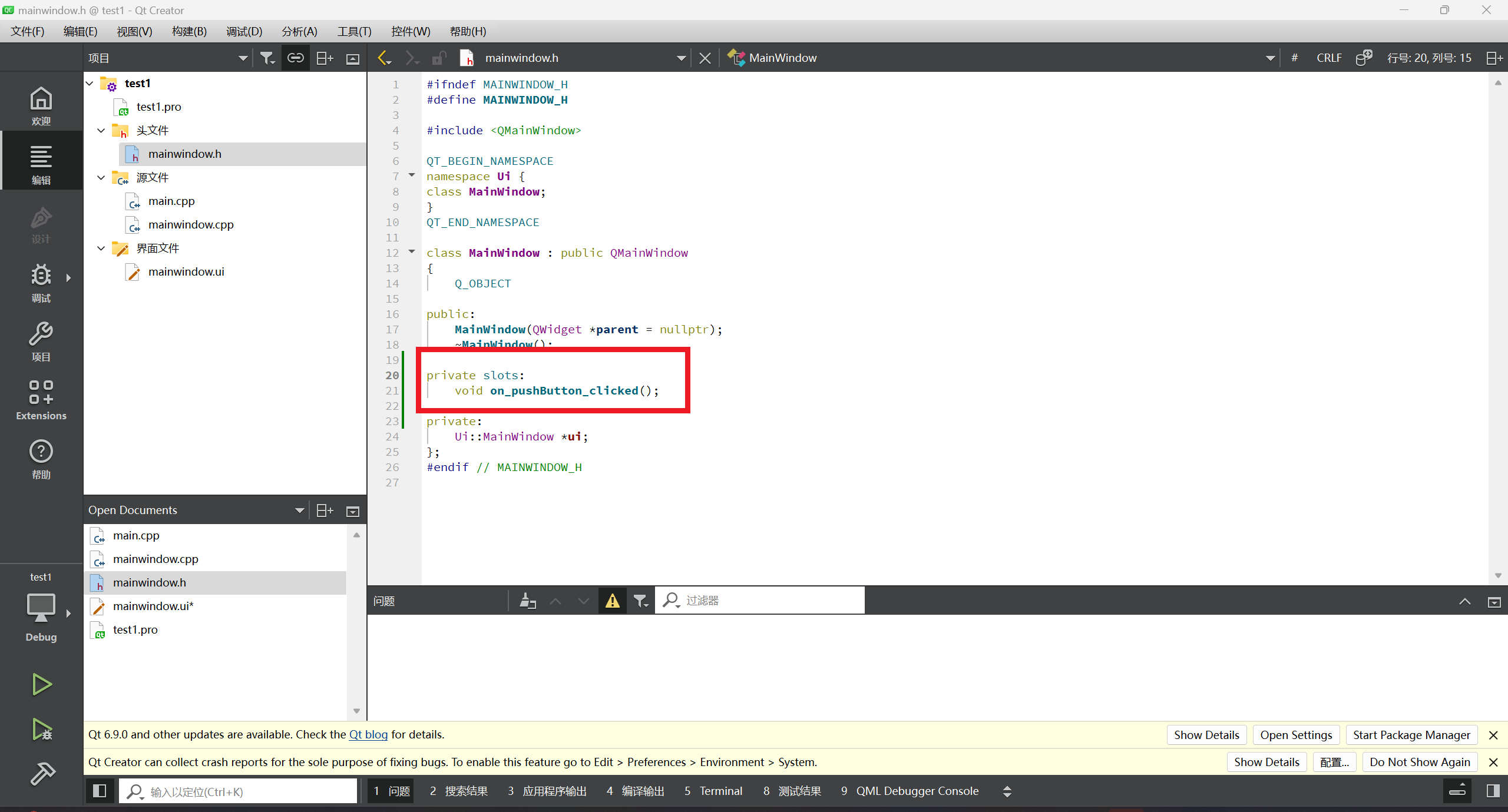Toggle left sidebar visibility button
Image resolution: width=1508 pixels, height=812 pixels.
point(100,791)
